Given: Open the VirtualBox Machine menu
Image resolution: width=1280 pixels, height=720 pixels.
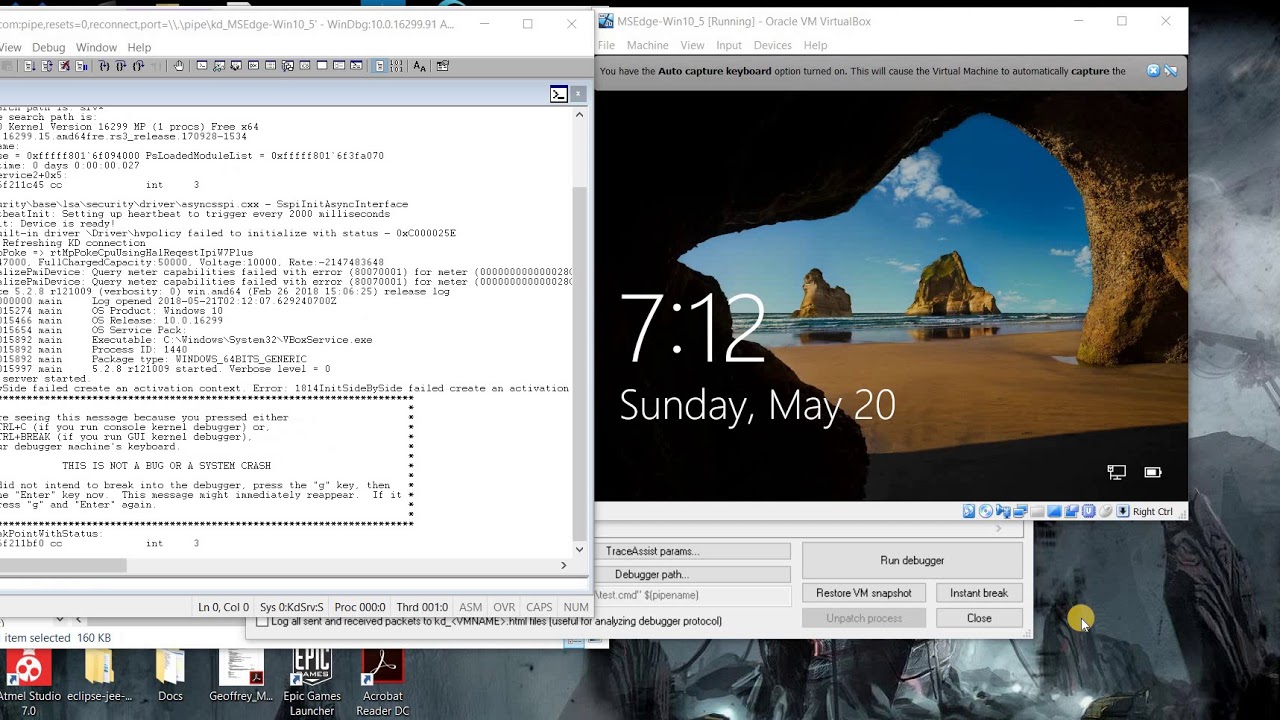Looking at the screenshot, I should click(x=647, y=45).
